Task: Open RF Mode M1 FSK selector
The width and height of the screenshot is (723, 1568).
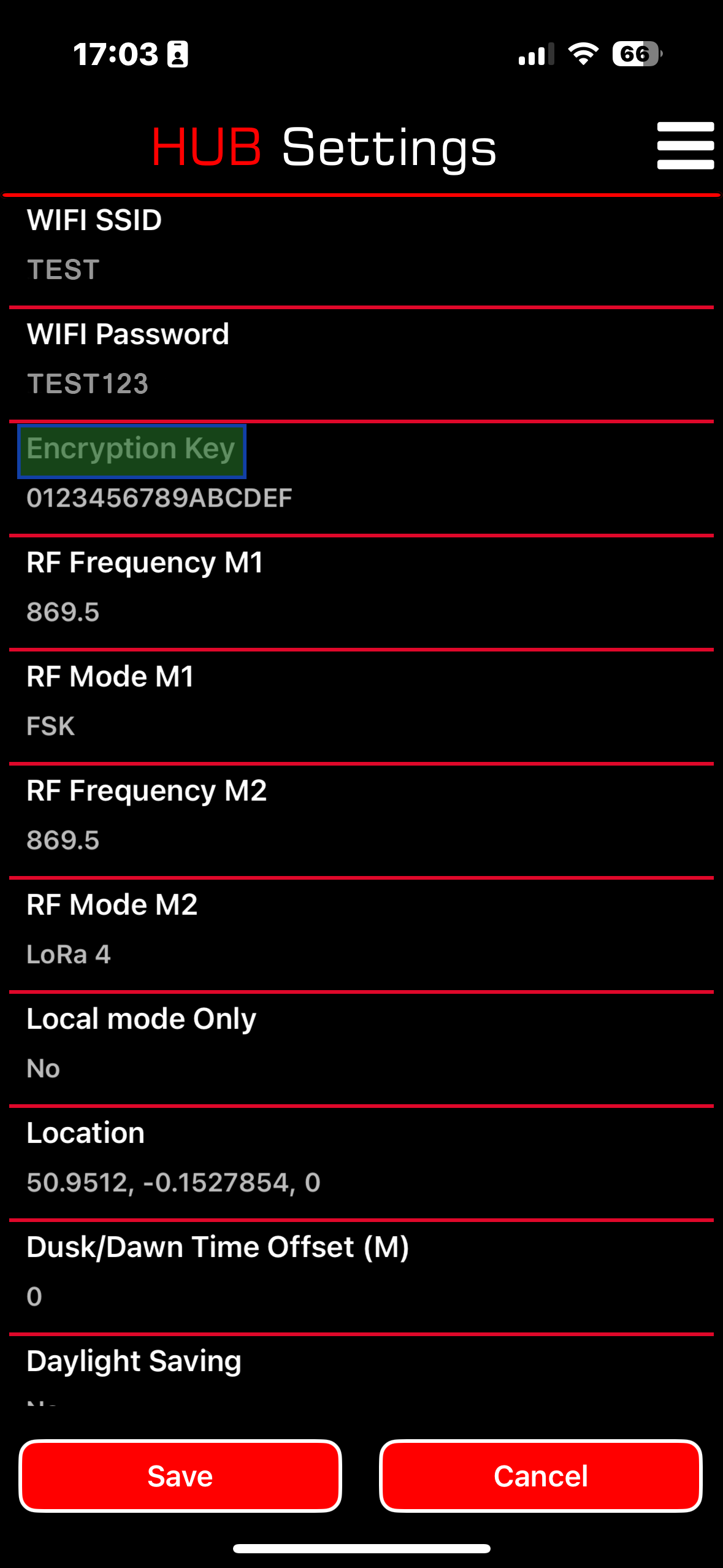Action: pyautogui.click(x=50, y=726)
